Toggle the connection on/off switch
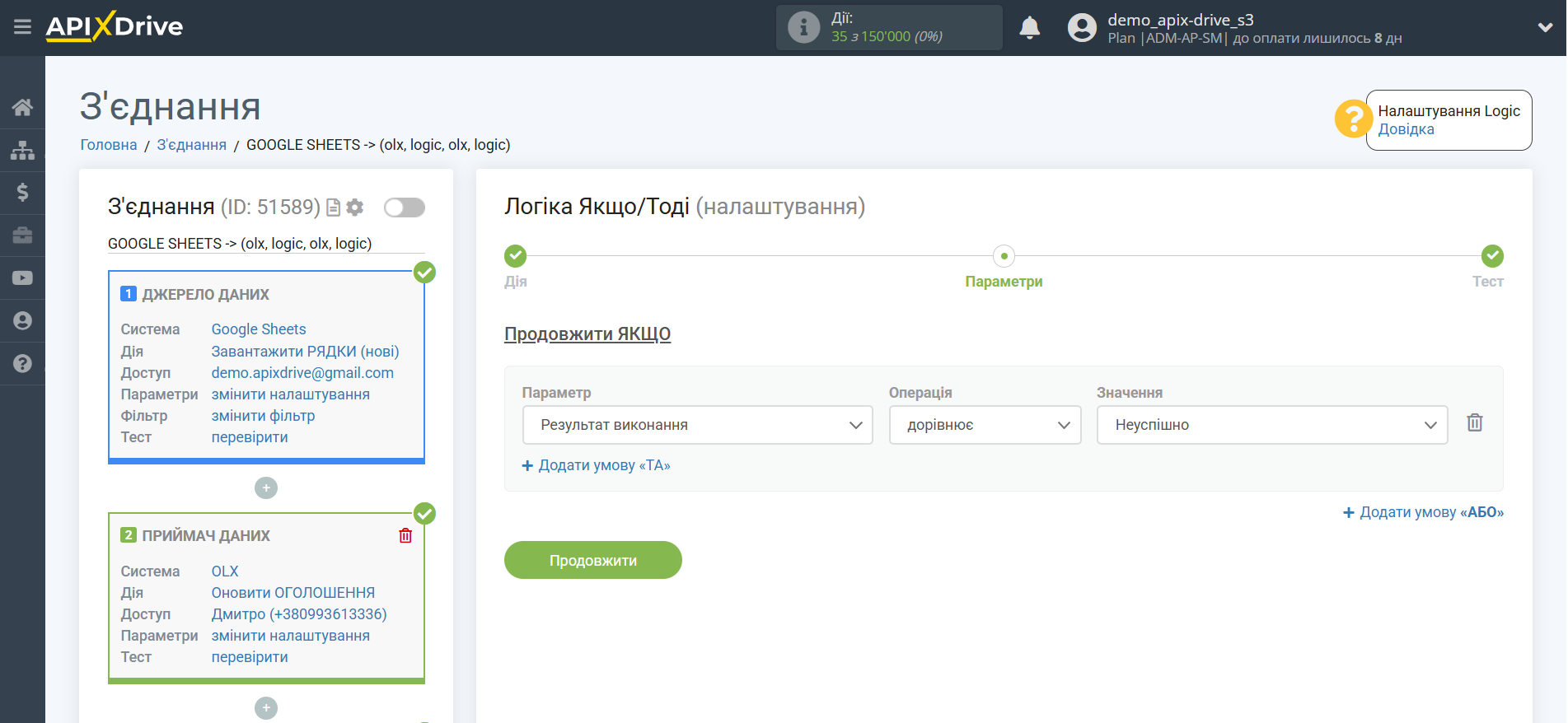Viewport: 1568px width, 723px height. tap(405, 208)
